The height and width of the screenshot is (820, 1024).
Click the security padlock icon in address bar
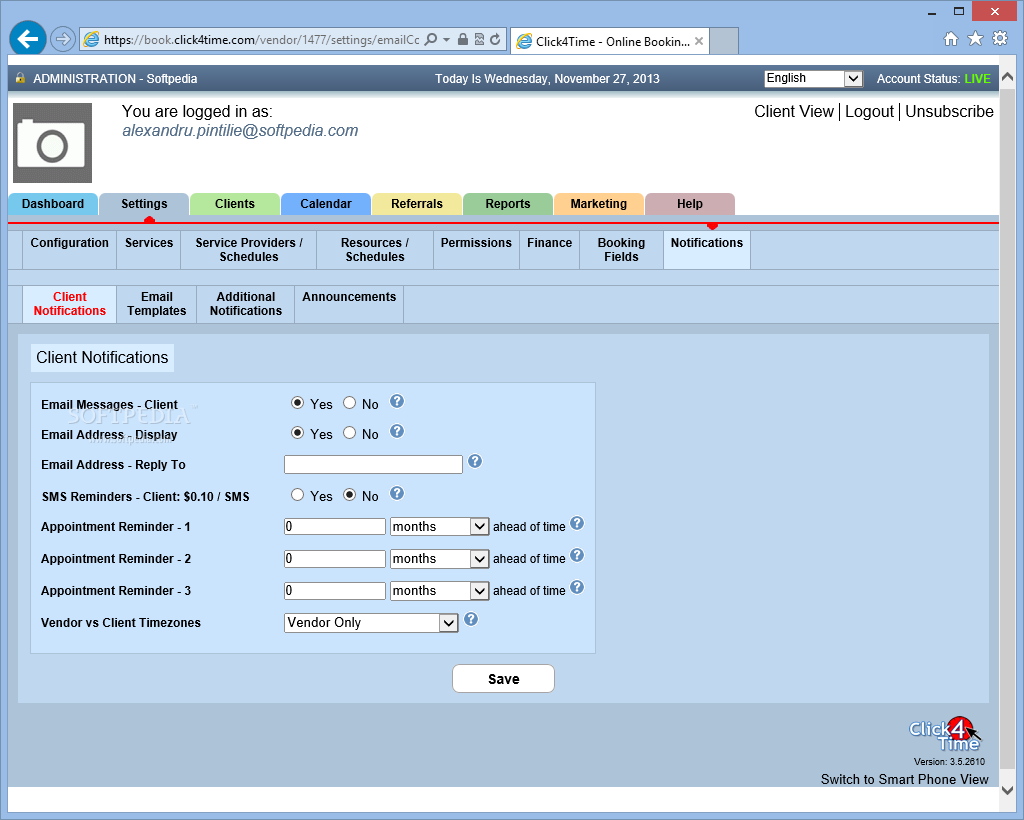tap(462, 39)
